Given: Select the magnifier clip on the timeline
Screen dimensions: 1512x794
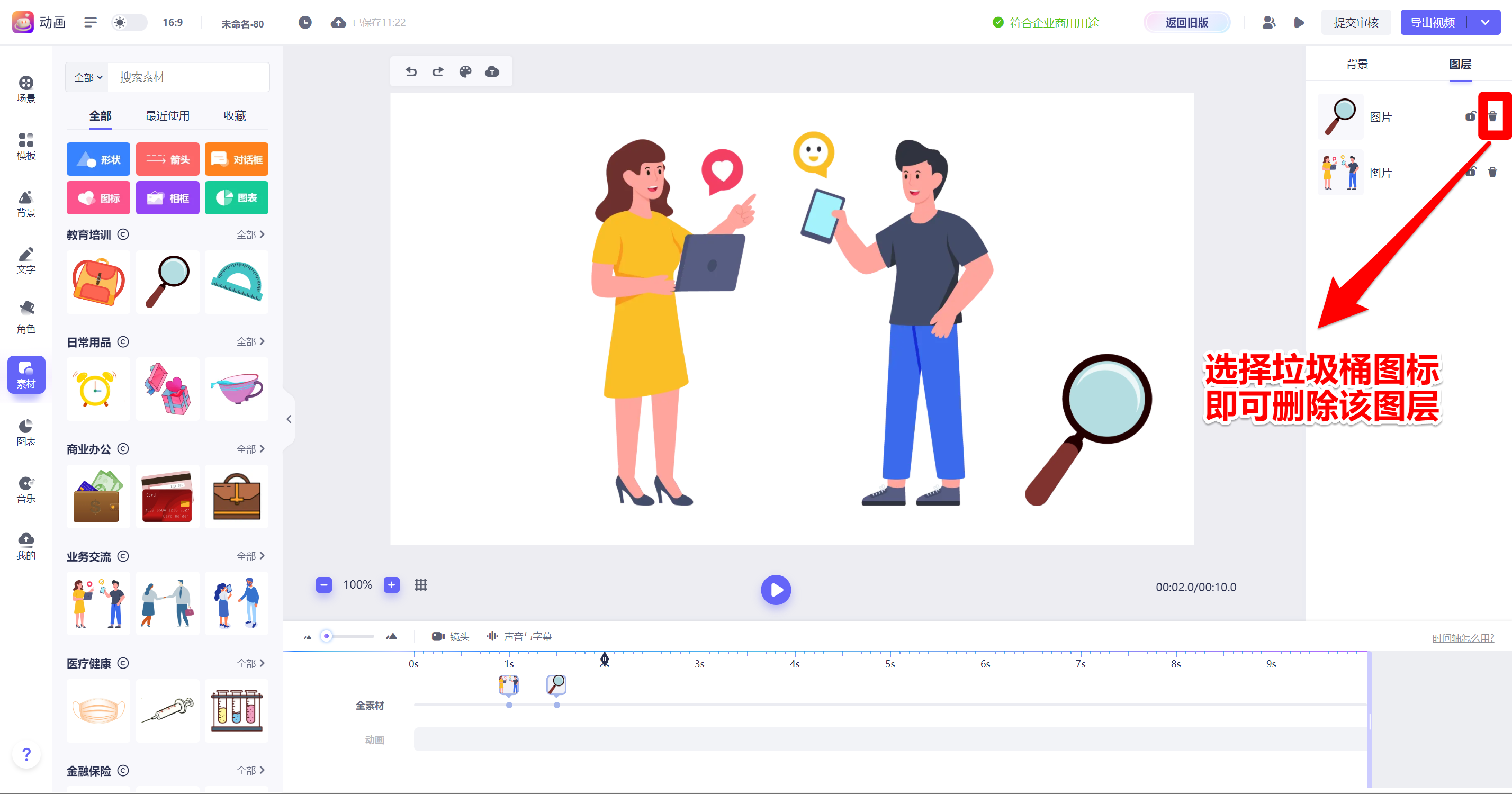Looking at the screenshot, I should pos(556,684).
